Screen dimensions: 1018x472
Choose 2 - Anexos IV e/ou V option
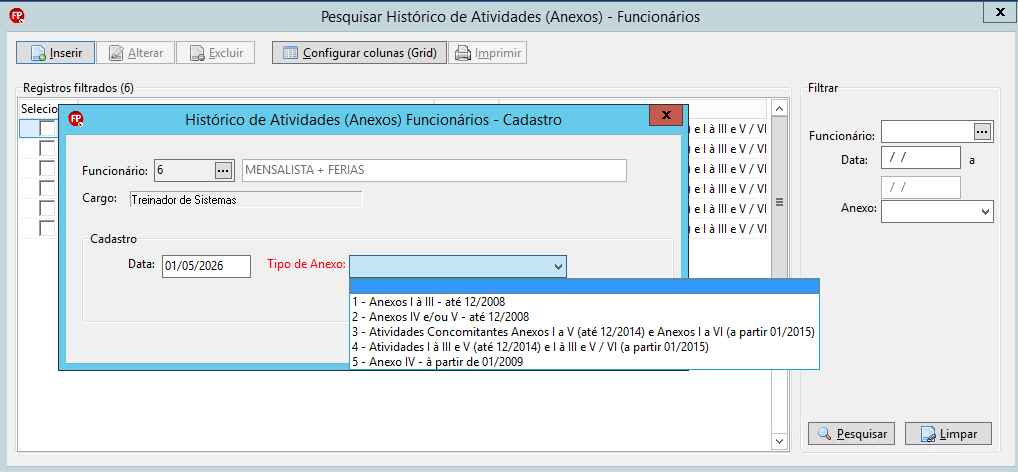[x=584, y=317]
